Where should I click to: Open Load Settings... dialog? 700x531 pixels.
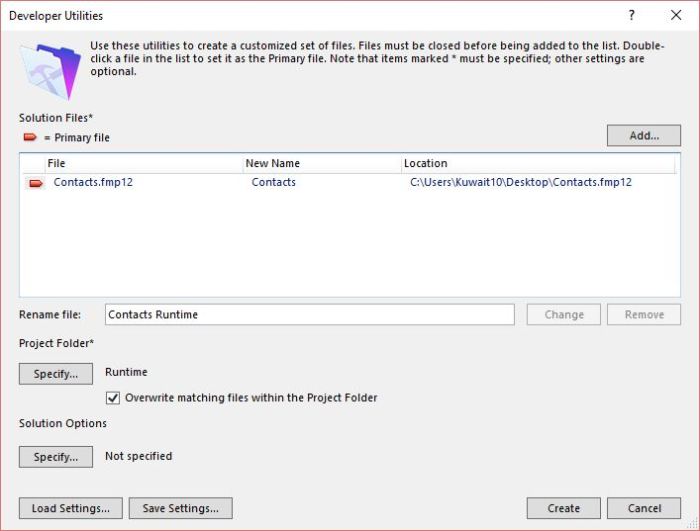(x=71, y=508)
